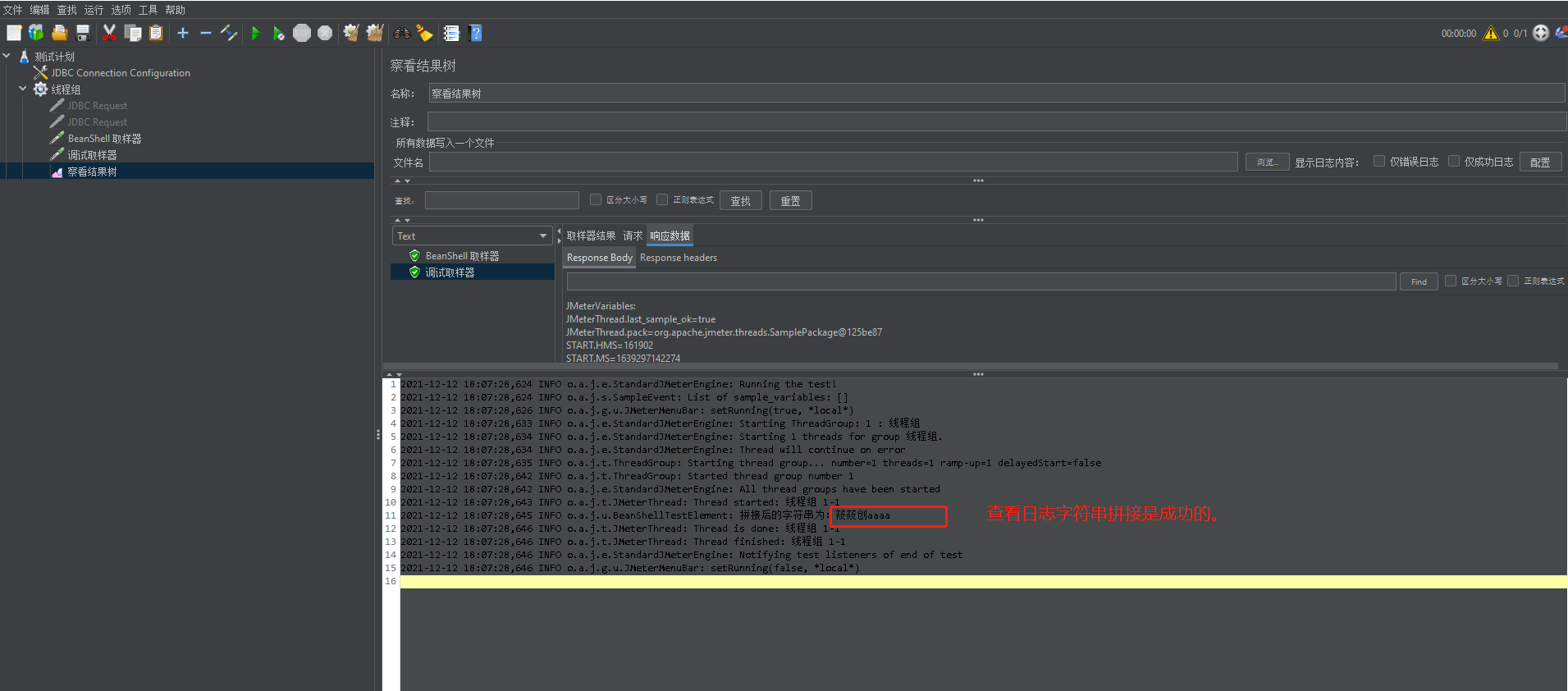Switch to the Response headers tab

pos(679,258)
